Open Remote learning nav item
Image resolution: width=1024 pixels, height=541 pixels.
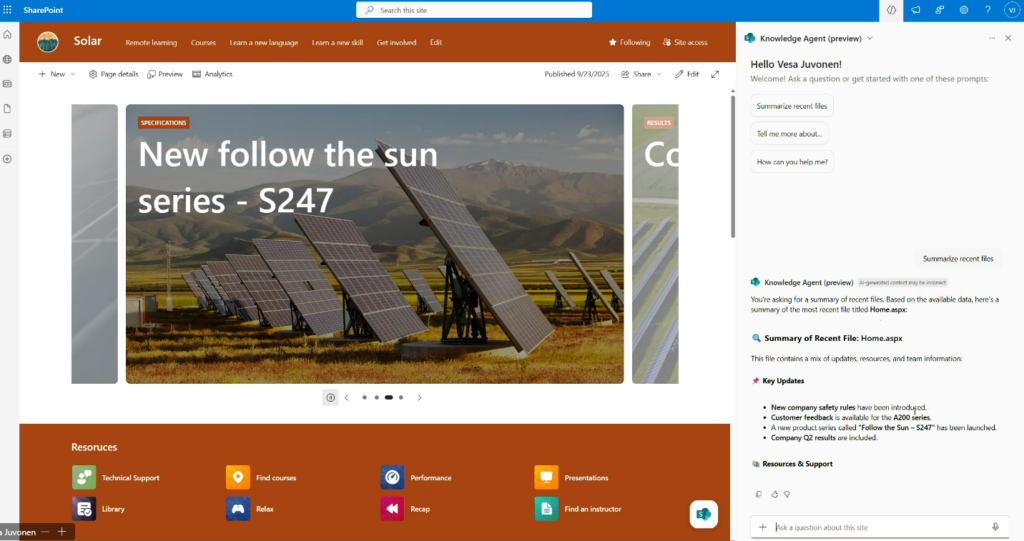[x=151, y=42]
